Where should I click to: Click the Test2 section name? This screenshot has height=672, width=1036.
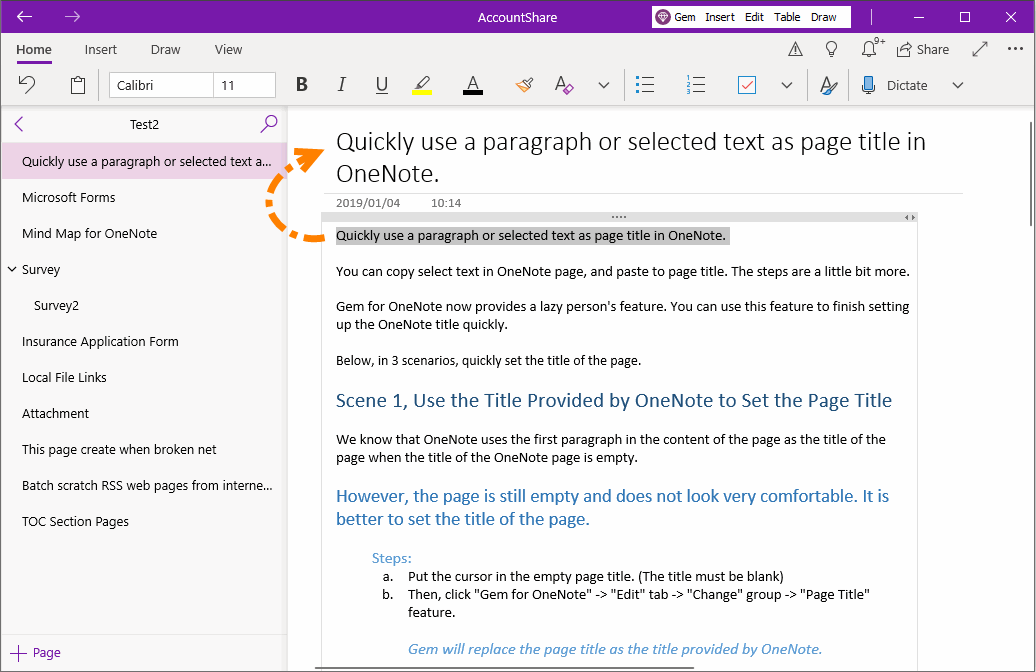[144, 124]
